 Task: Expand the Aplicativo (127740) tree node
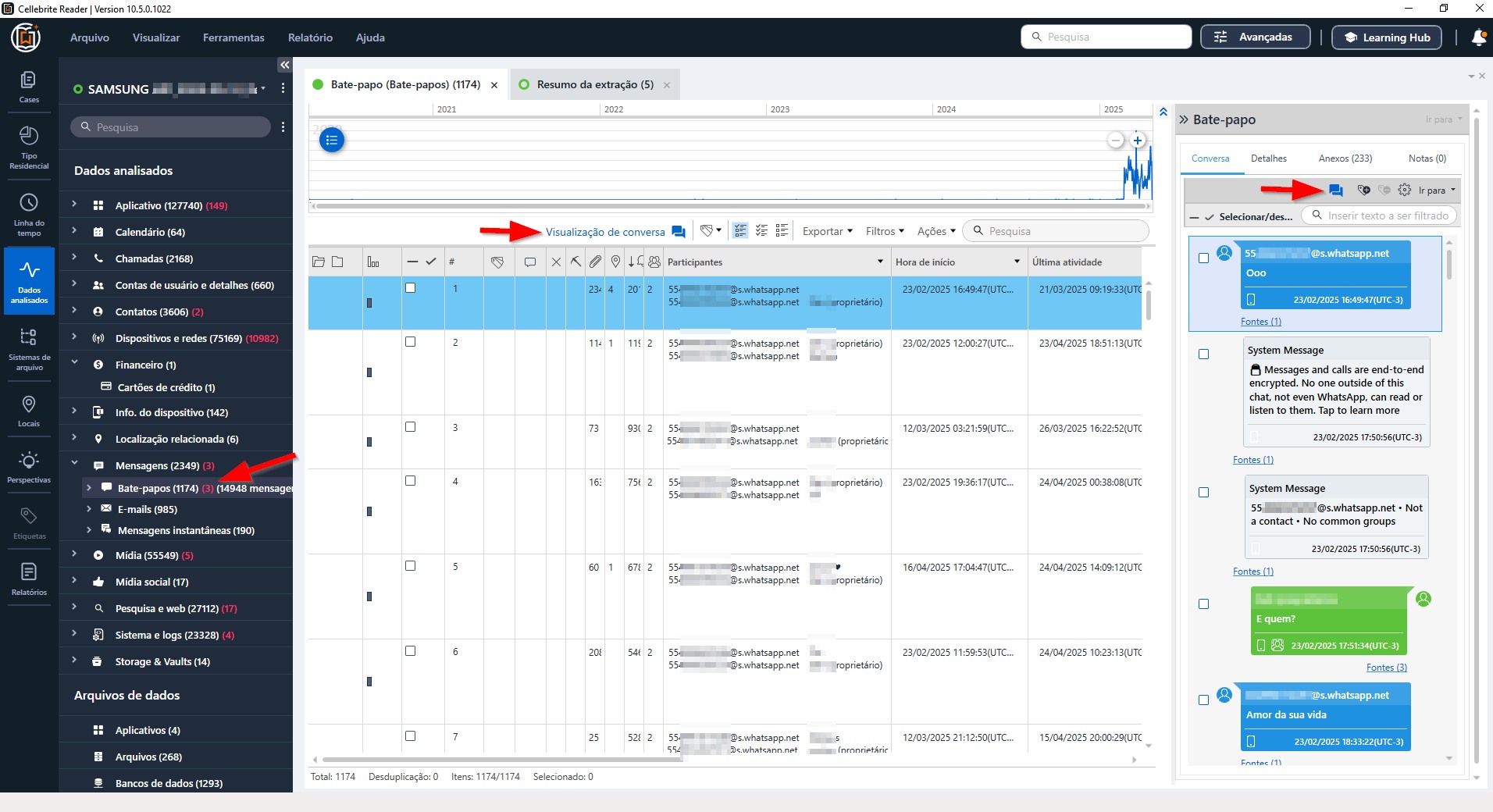tap(74, 205)
